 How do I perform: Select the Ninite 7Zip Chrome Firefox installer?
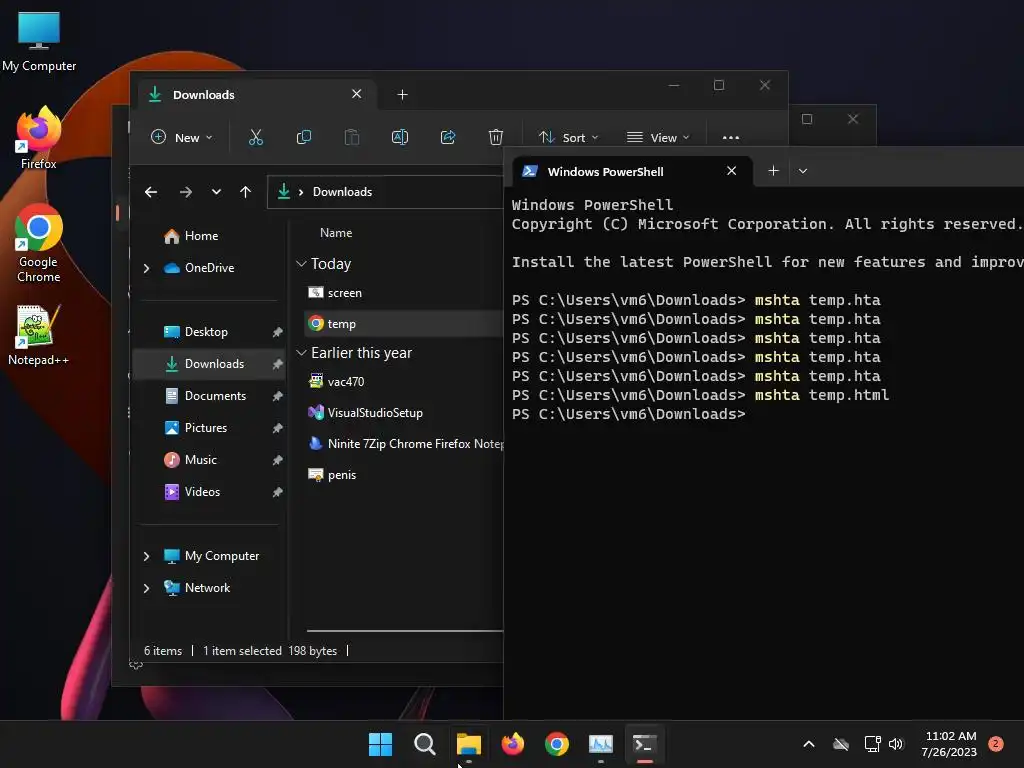405,444
